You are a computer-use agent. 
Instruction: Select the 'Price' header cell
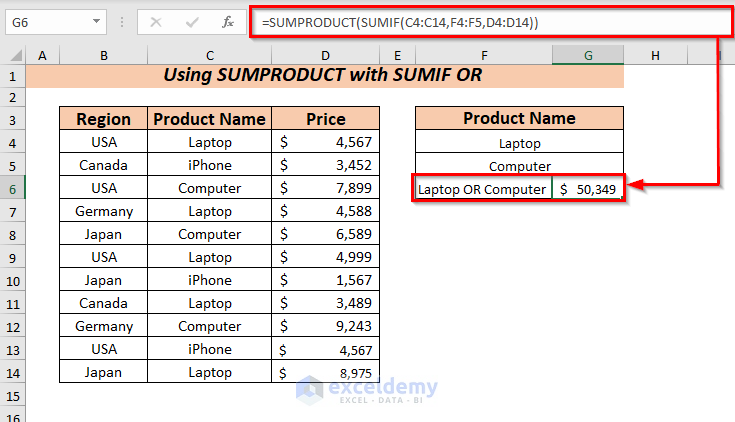pyautogui.click(x=326, y=119)
